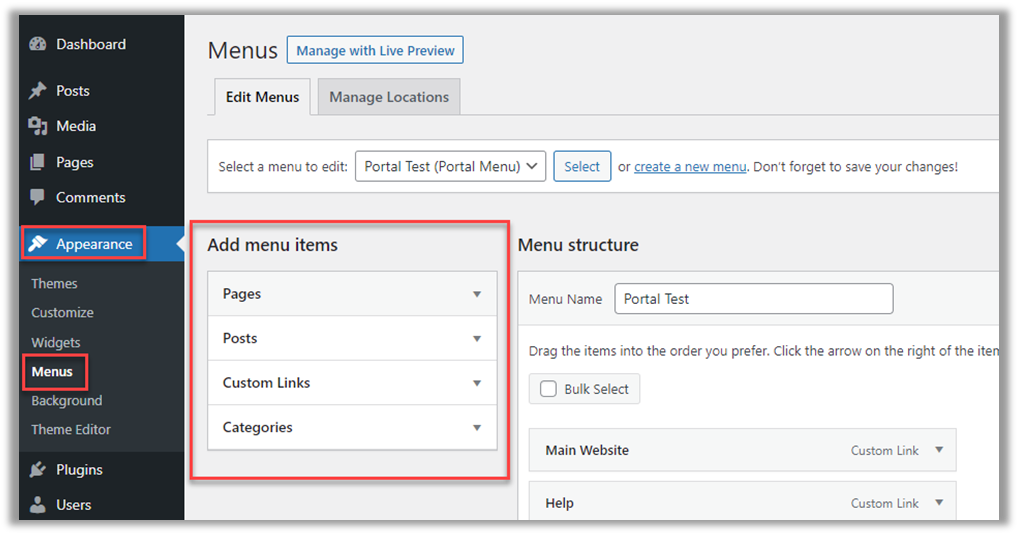Click the Posts pushpin icon
1019x535 pixels.
[38, 91]
